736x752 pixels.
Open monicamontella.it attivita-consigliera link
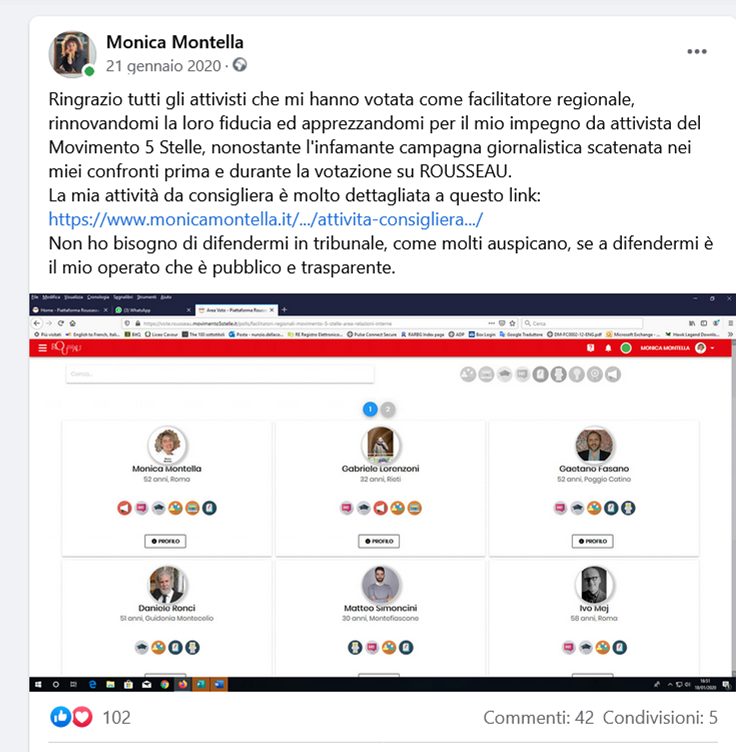pyautogui.click(x=266, y=219)
